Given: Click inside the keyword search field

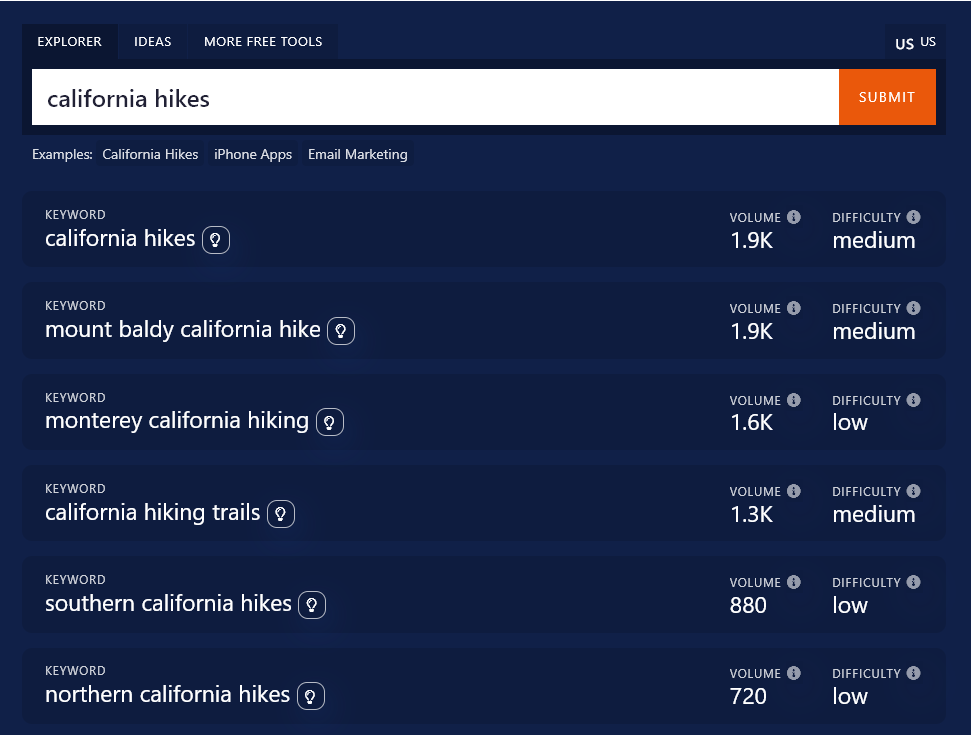Looking at the screenshot, I should 435,96.
